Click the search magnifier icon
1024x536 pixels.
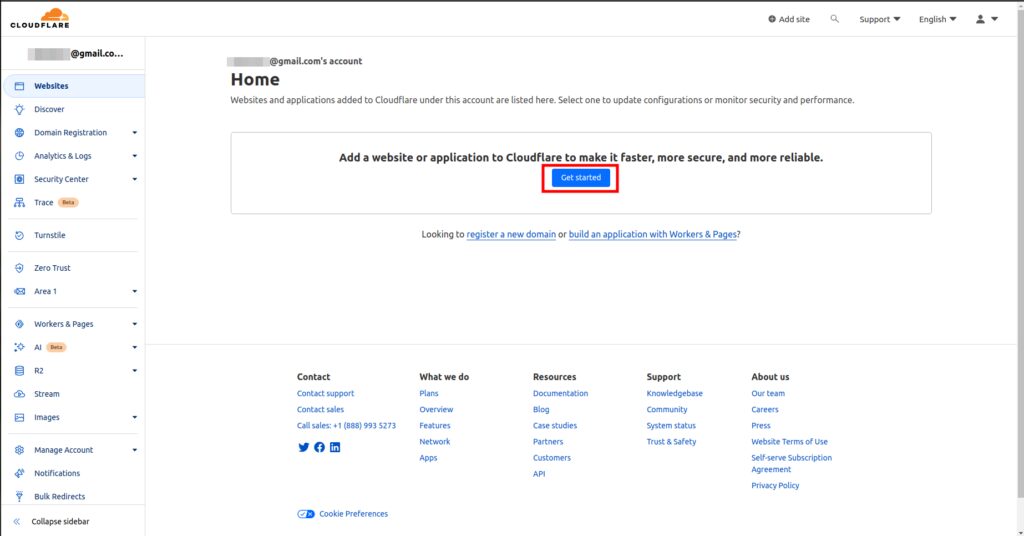(835, 19)
